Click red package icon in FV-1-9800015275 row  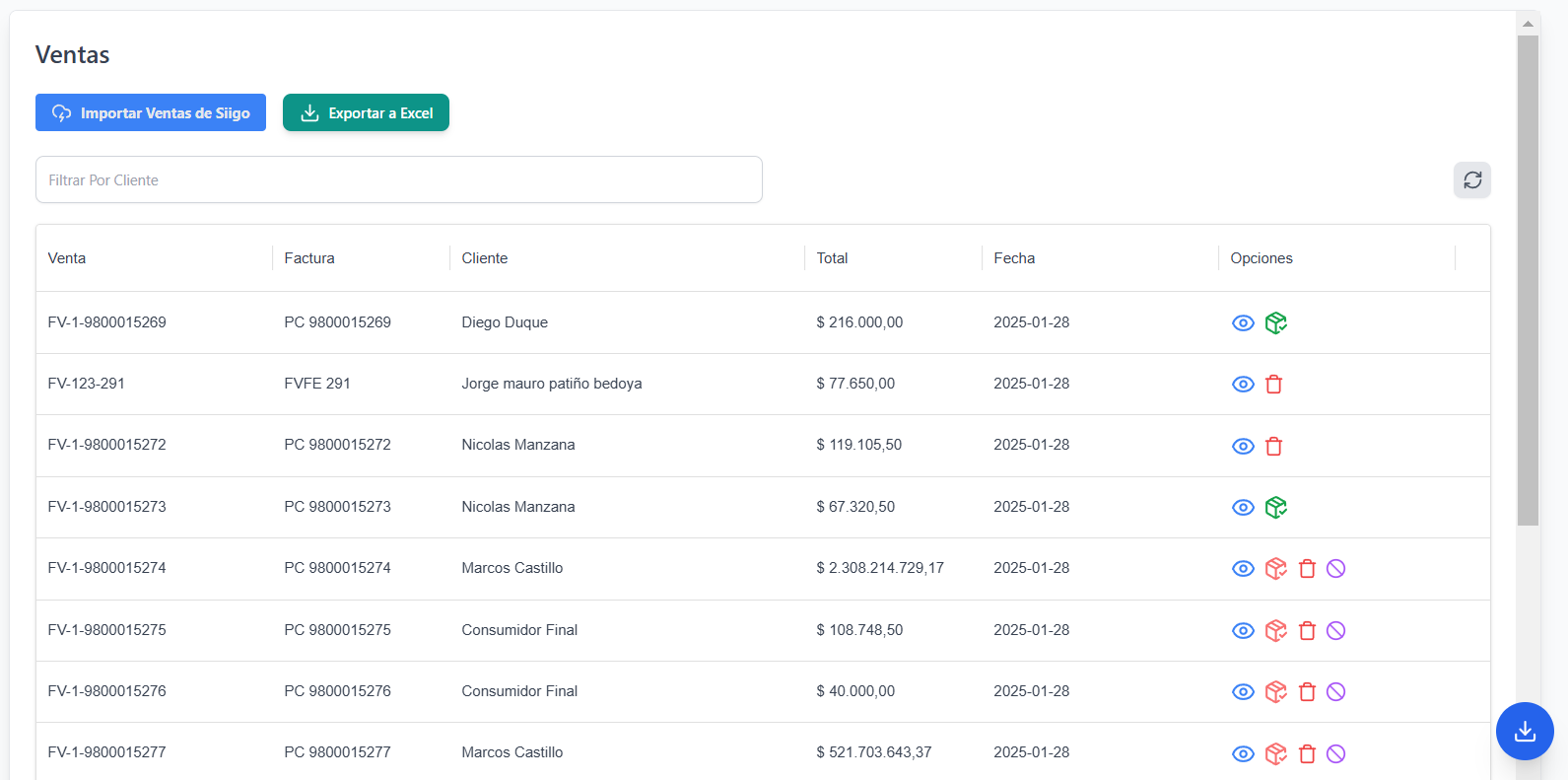pyautogui.click(x=1276, y=631)
